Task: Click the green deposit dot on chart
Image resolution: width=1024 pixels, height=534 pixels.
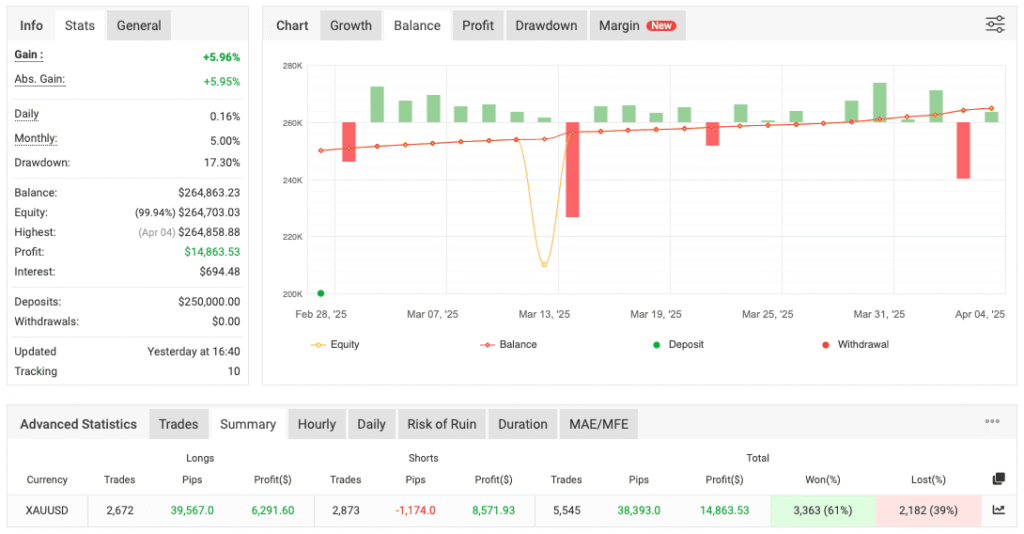Action: coord(321,293)
